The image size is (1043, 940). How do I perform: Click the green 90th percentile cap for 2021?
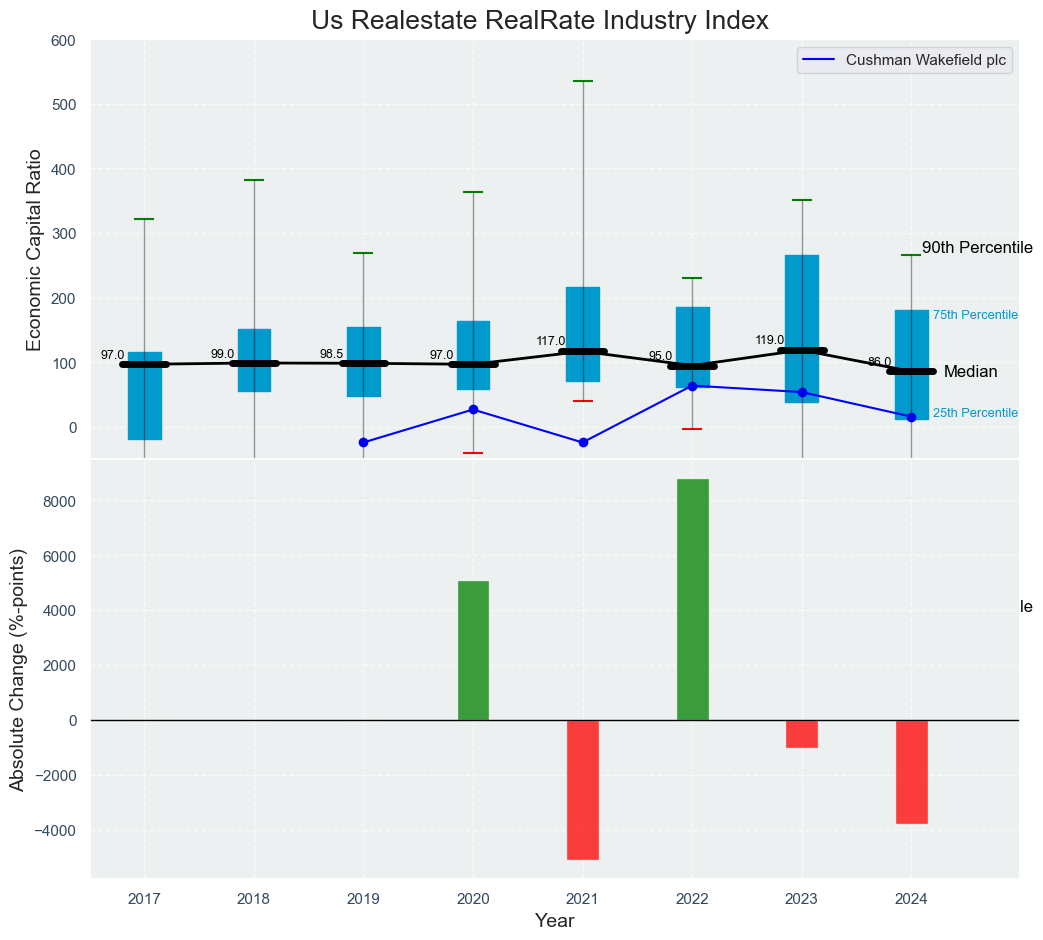[582, 81]
